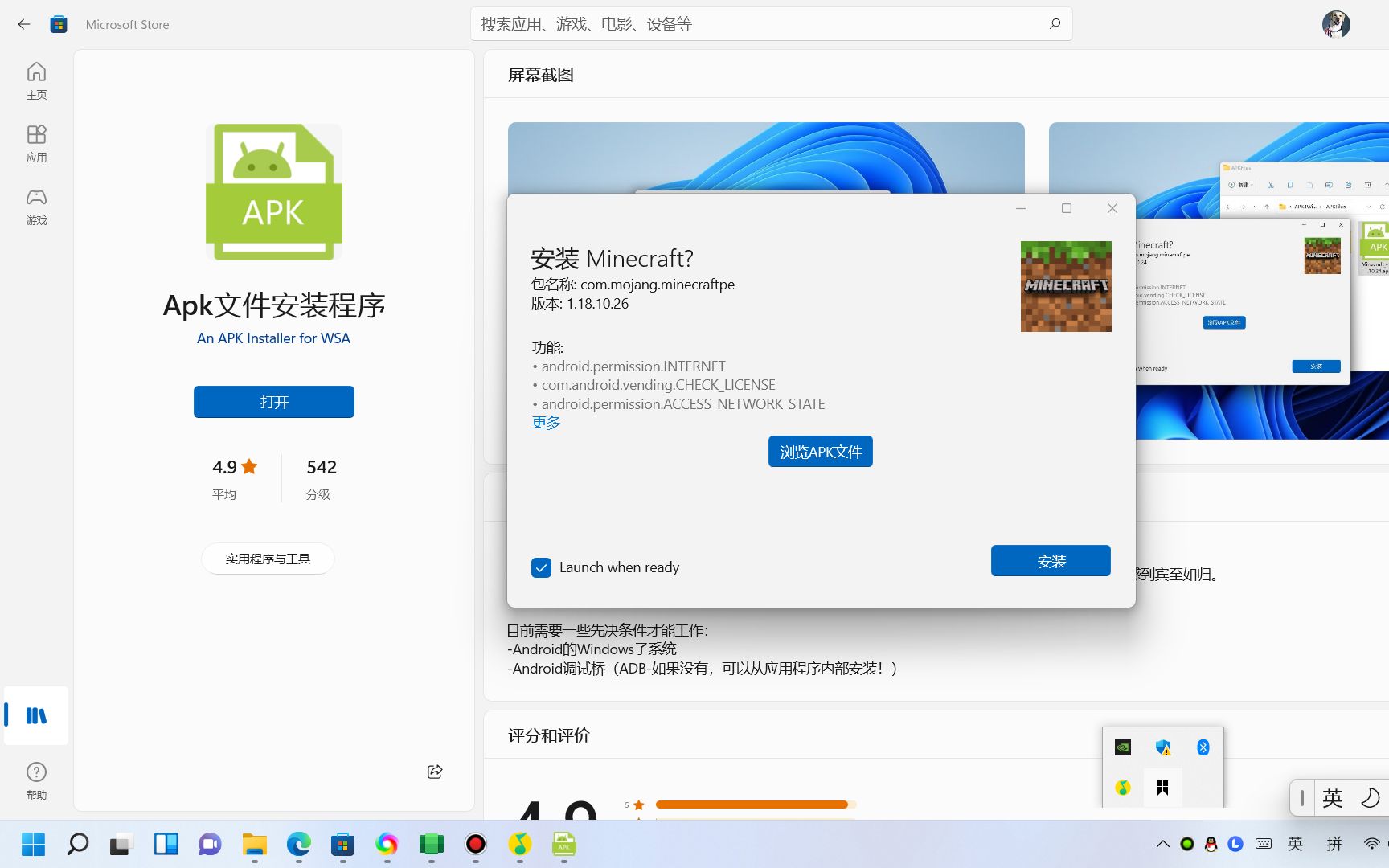
Task: Open the Home (主页) sidebar icon
Action: [x=36, y=80]
